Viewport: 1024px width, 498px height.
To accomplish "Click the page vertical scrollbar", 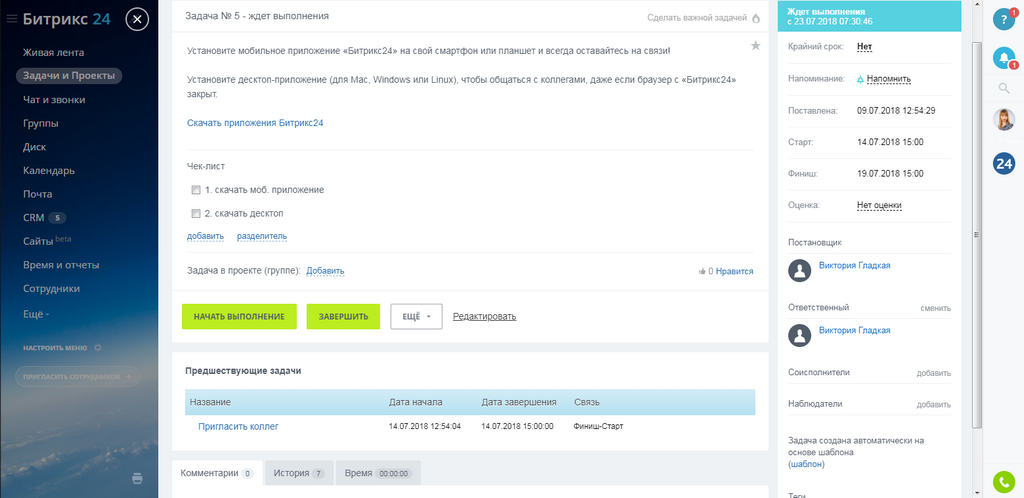I will point(976,235).
